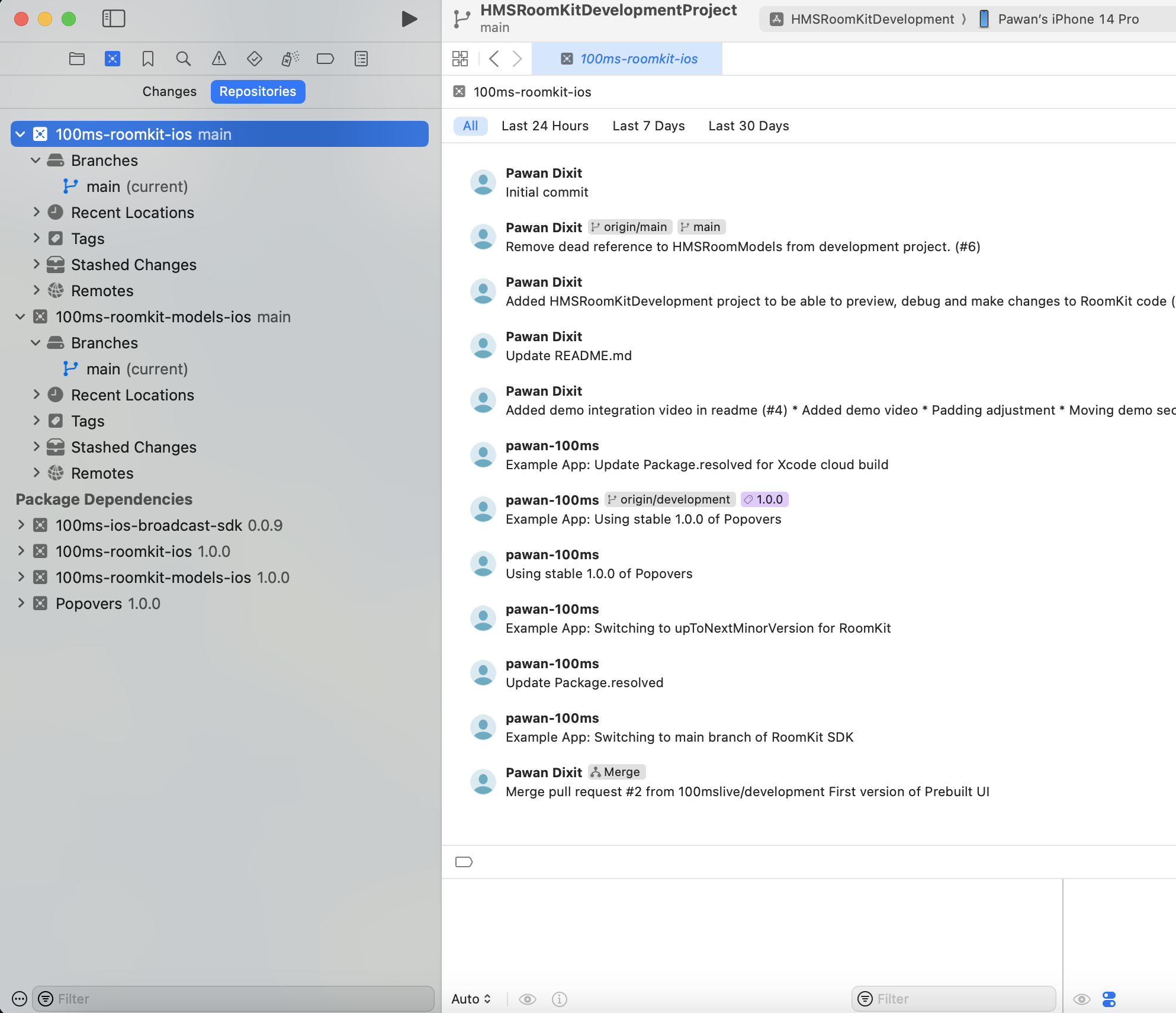
Task: Switch to the Last 24 Hours tab
Action: 545,126
